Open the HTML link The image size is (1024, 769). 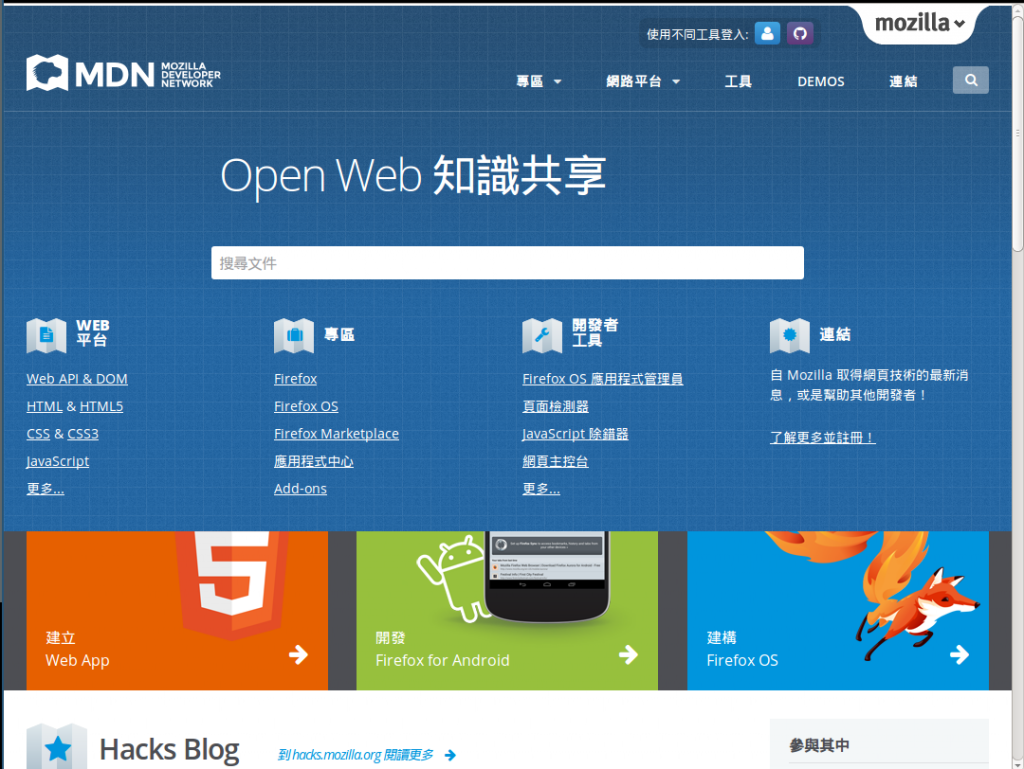click(44, 406)
